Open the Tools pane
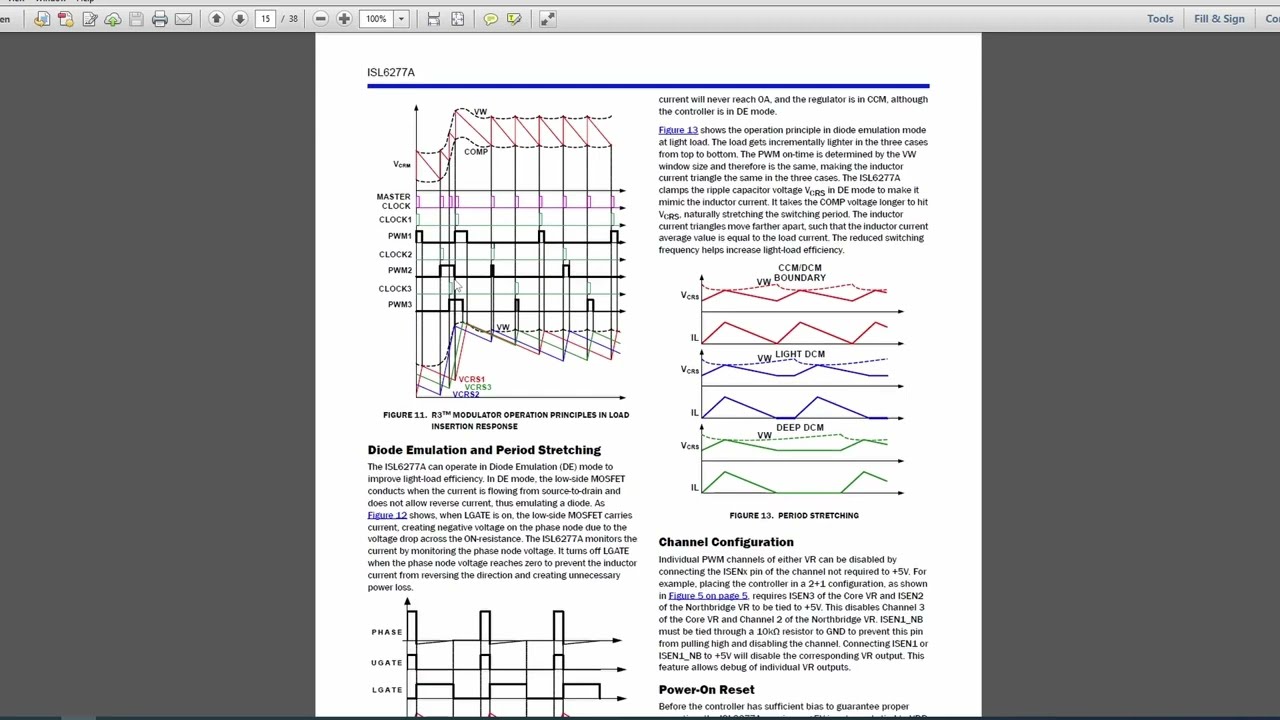Screen dimensions: 1280x720 click(x=1160, y=19)
